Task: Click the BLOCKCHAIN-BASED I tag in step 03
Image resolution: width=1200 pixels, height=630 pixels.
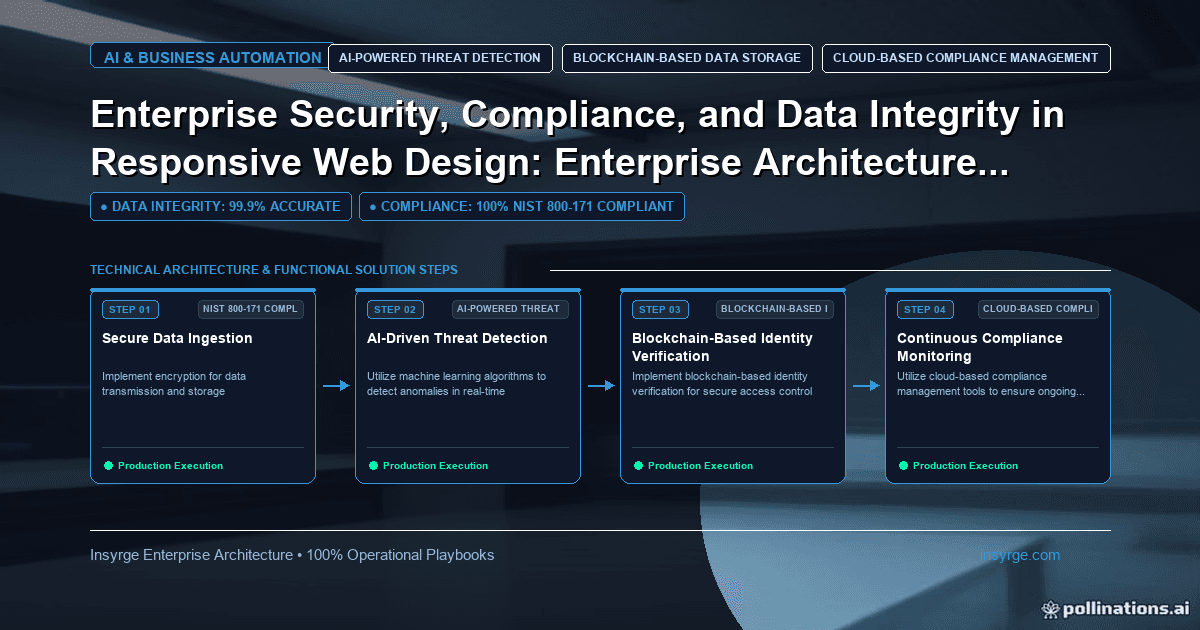Action: pos(775,309)
